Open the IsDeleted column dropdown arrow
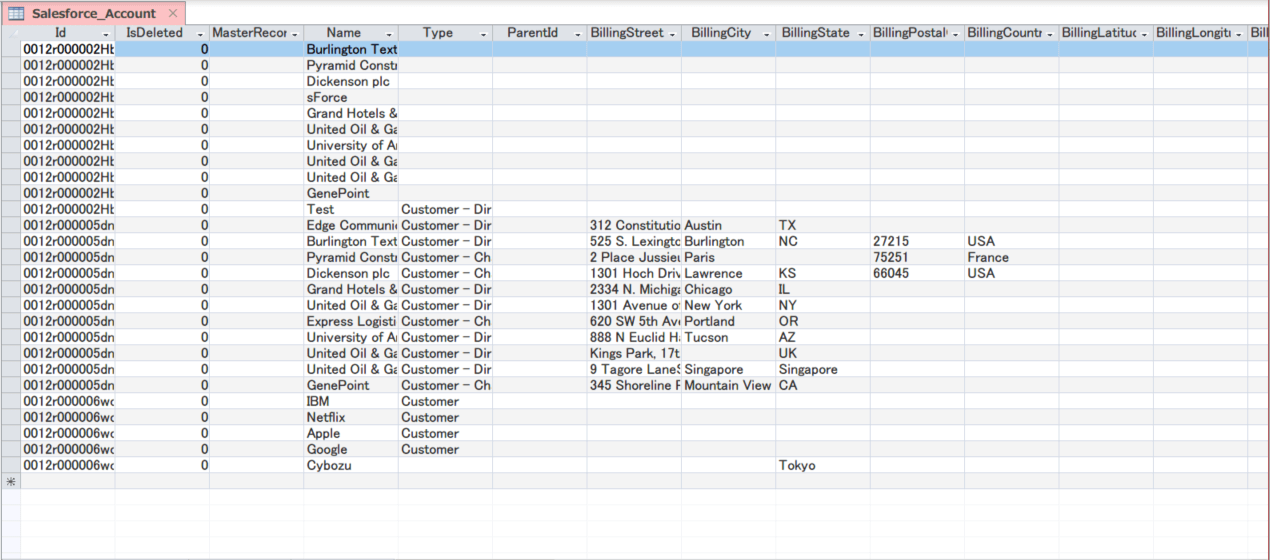This screenshot has width=1270, height=560. pyautogui.click(x=201, y=34)
